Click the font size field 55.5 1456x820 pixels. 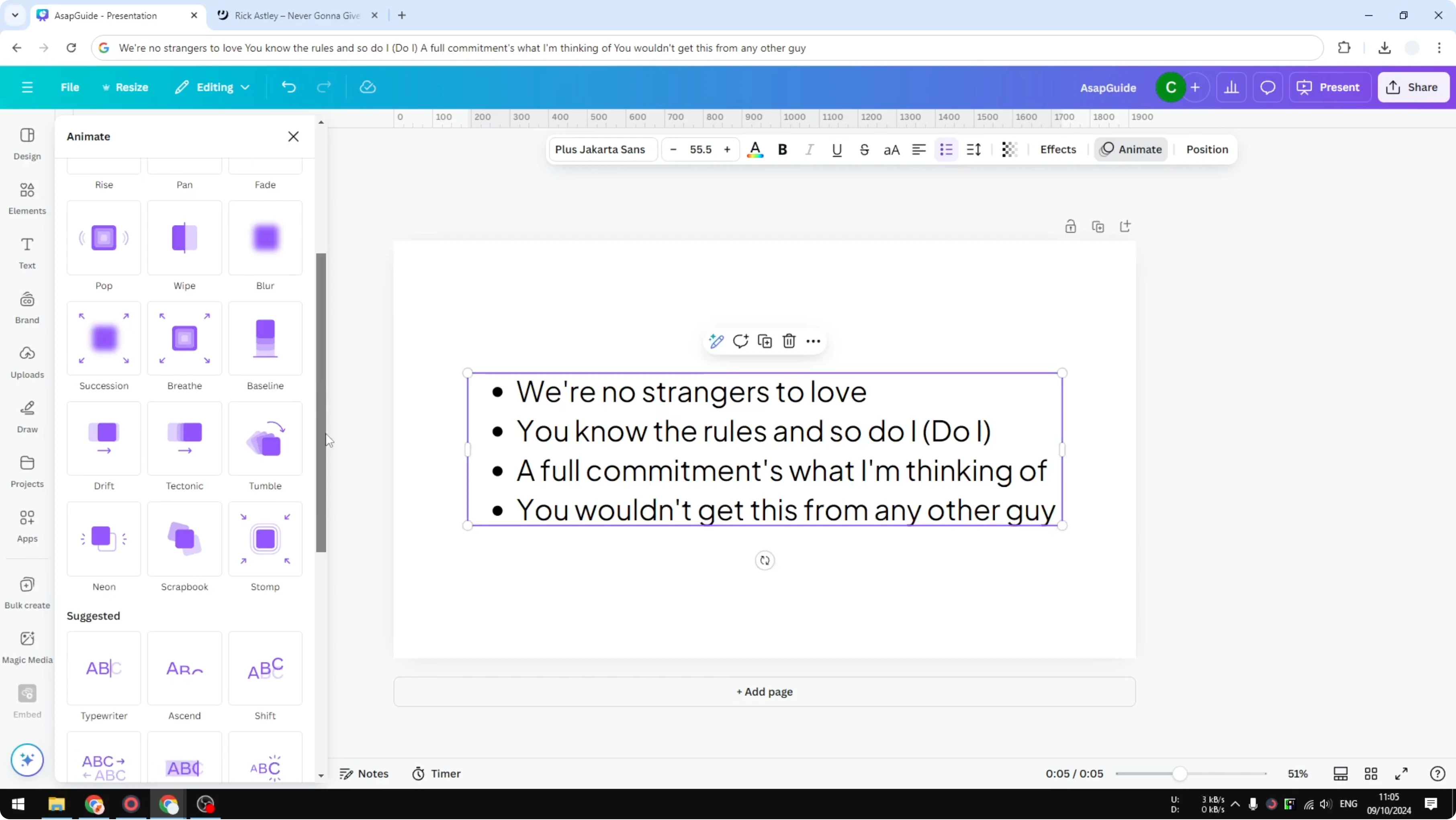point(700,150)
